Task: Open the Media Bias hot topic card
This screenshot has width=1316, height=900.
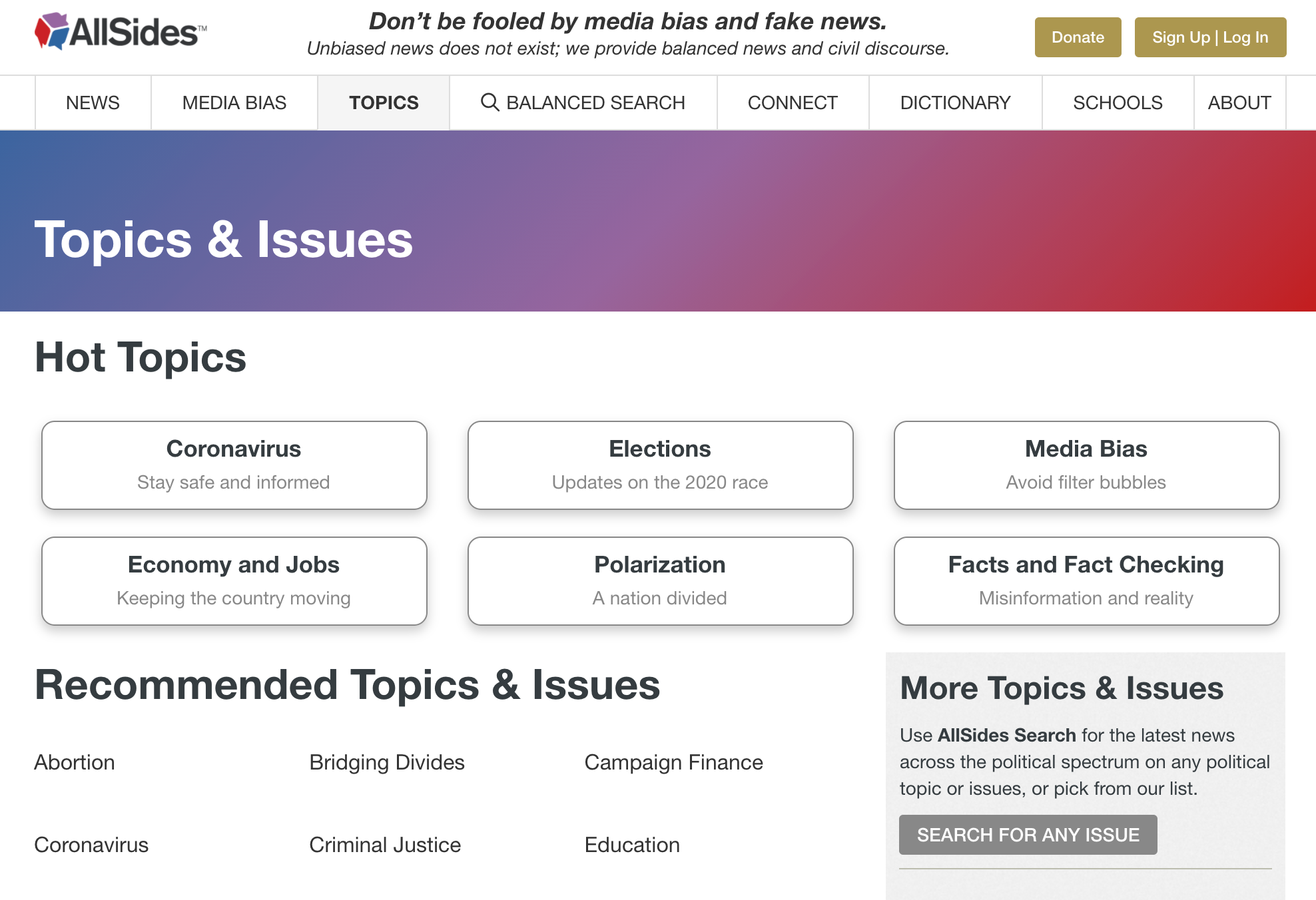Action: (1086, 465)
